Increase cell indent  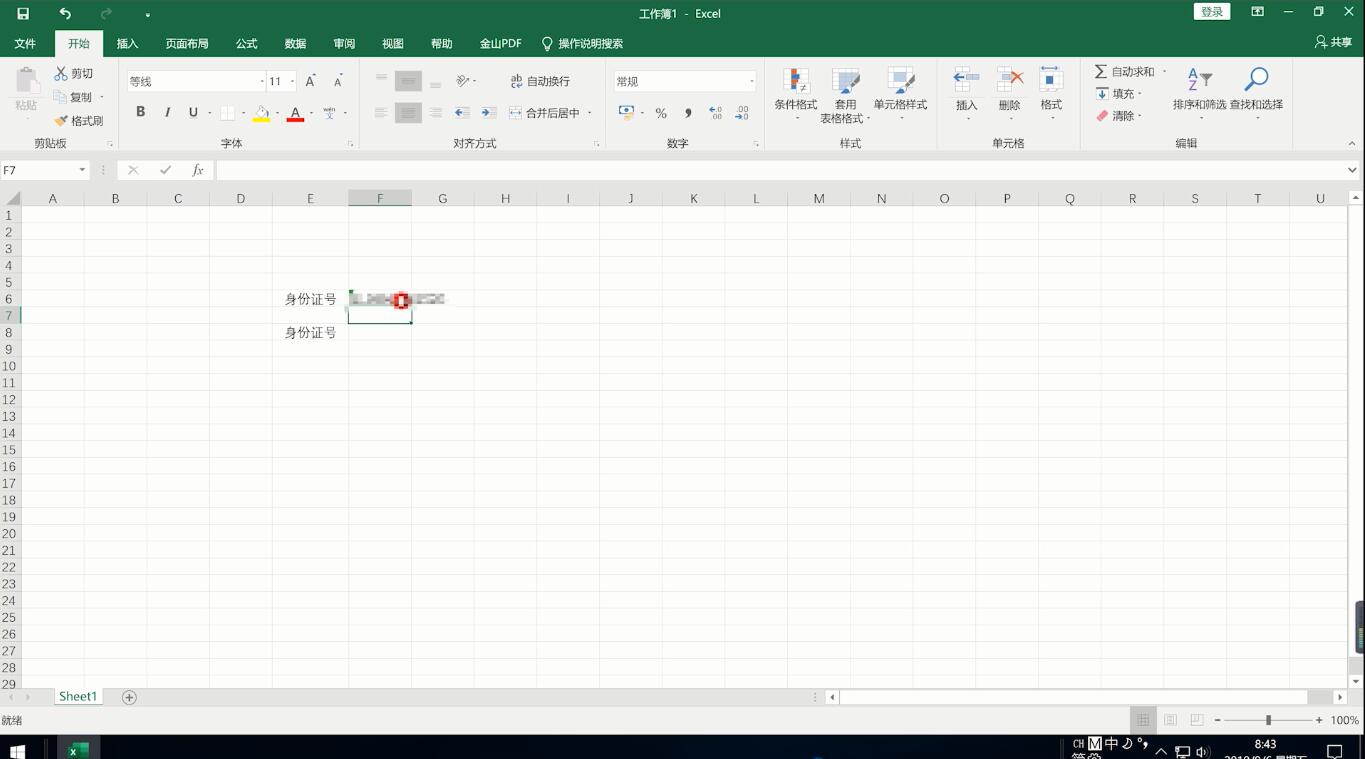(x=489, y=113)
